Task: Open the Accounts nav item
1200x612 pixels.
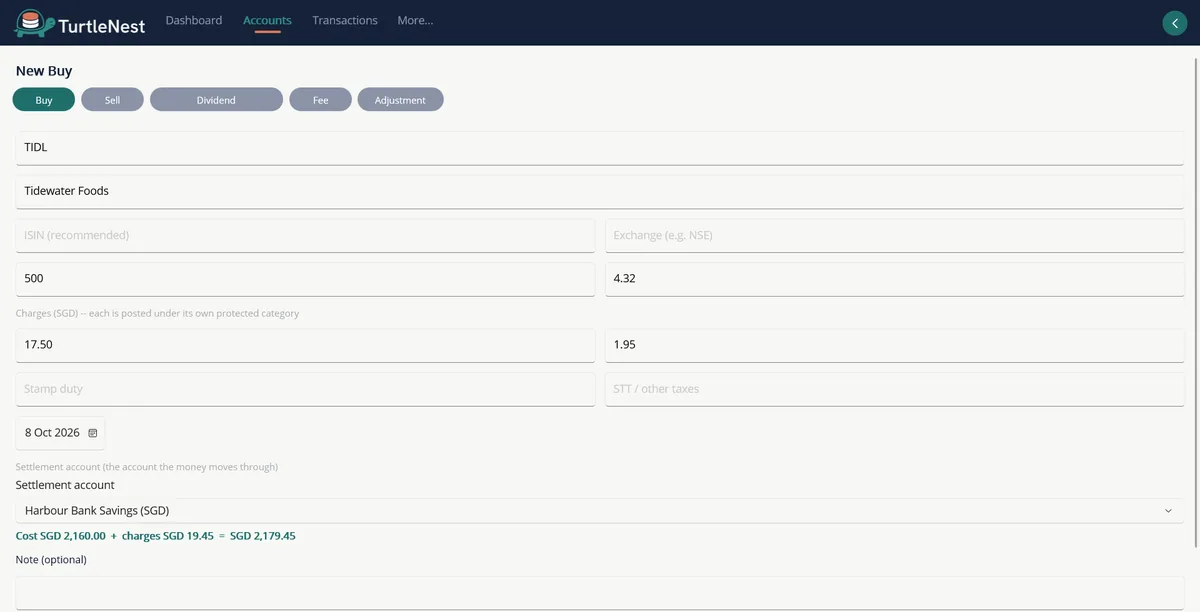Action: coord(267,20)
